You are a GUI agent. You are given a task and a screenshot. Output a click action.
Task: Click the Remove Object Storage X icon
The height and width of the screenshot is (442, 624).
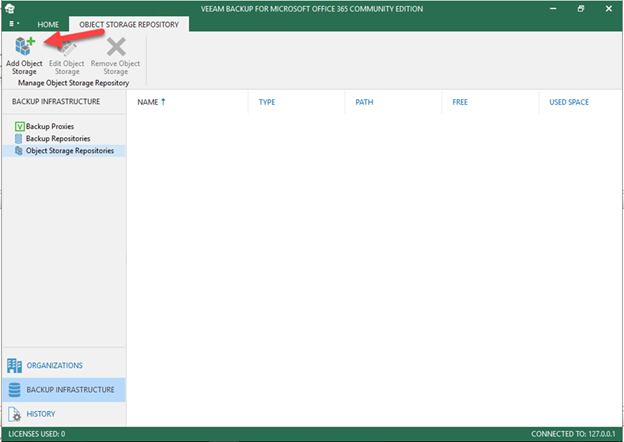(116, 47)
